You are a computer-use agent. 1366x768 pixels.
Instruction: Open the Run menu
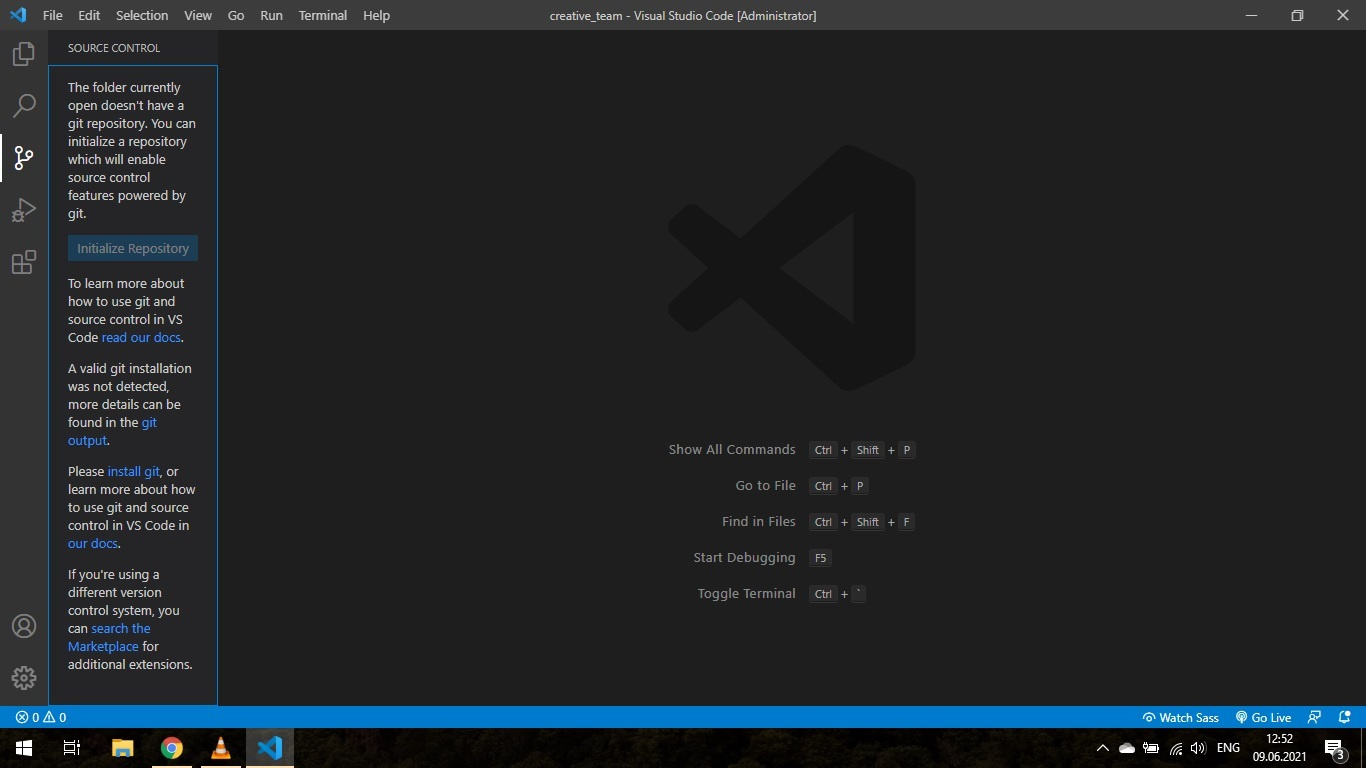[271, 15]
